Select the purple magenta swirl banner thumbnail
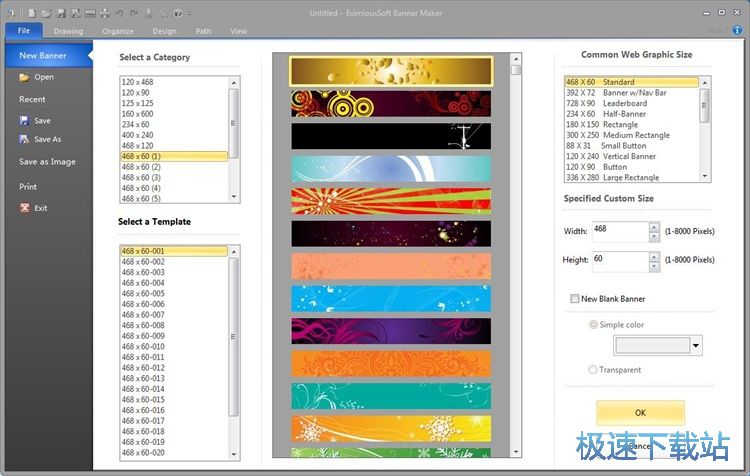 pyautogui.click(x=391, y=331)
